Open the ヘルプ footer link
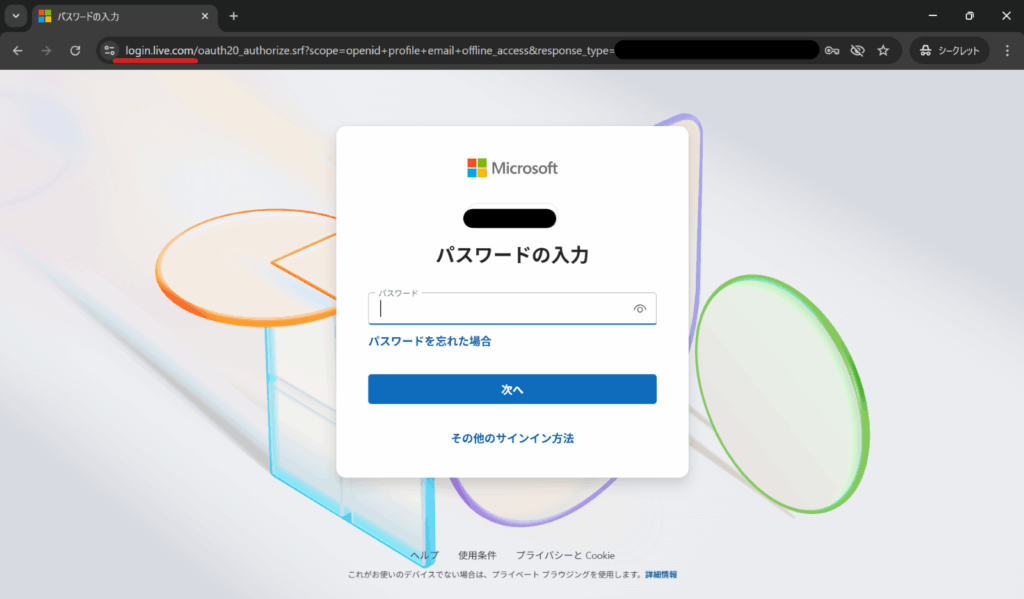Image resolution: width=1024 pixels, height=599 pixels. point(424,555)
